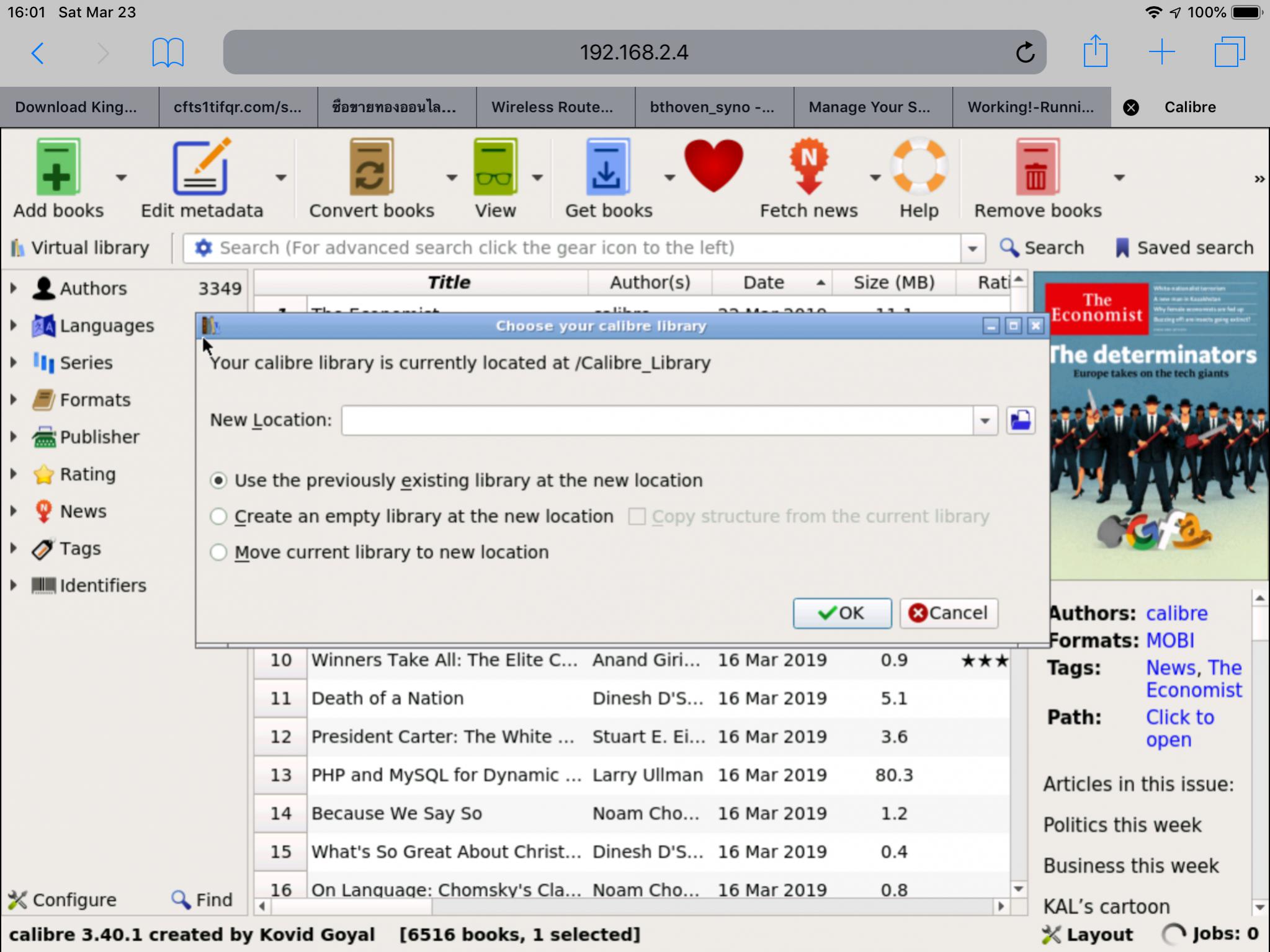
Task: Click the advanced search gear icon
Action: (203, 247)
